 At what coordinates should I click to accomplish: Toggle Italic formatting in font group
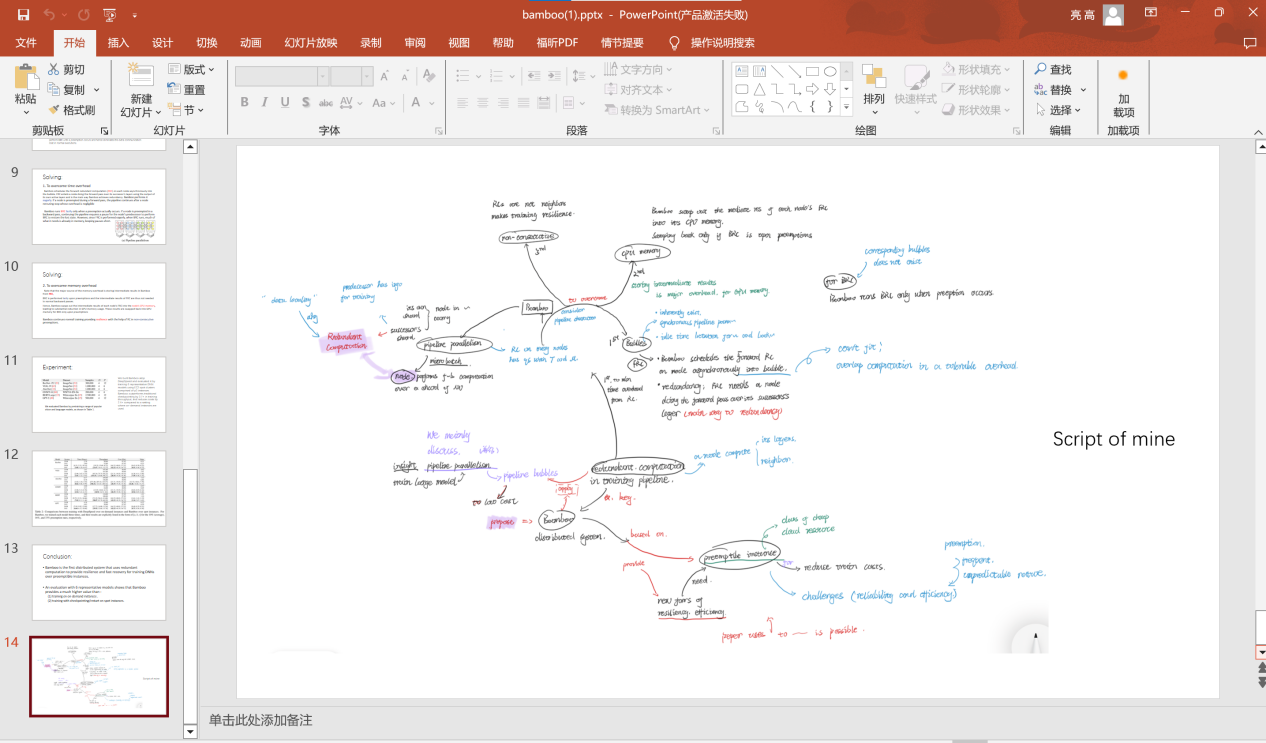coord(265,103)
